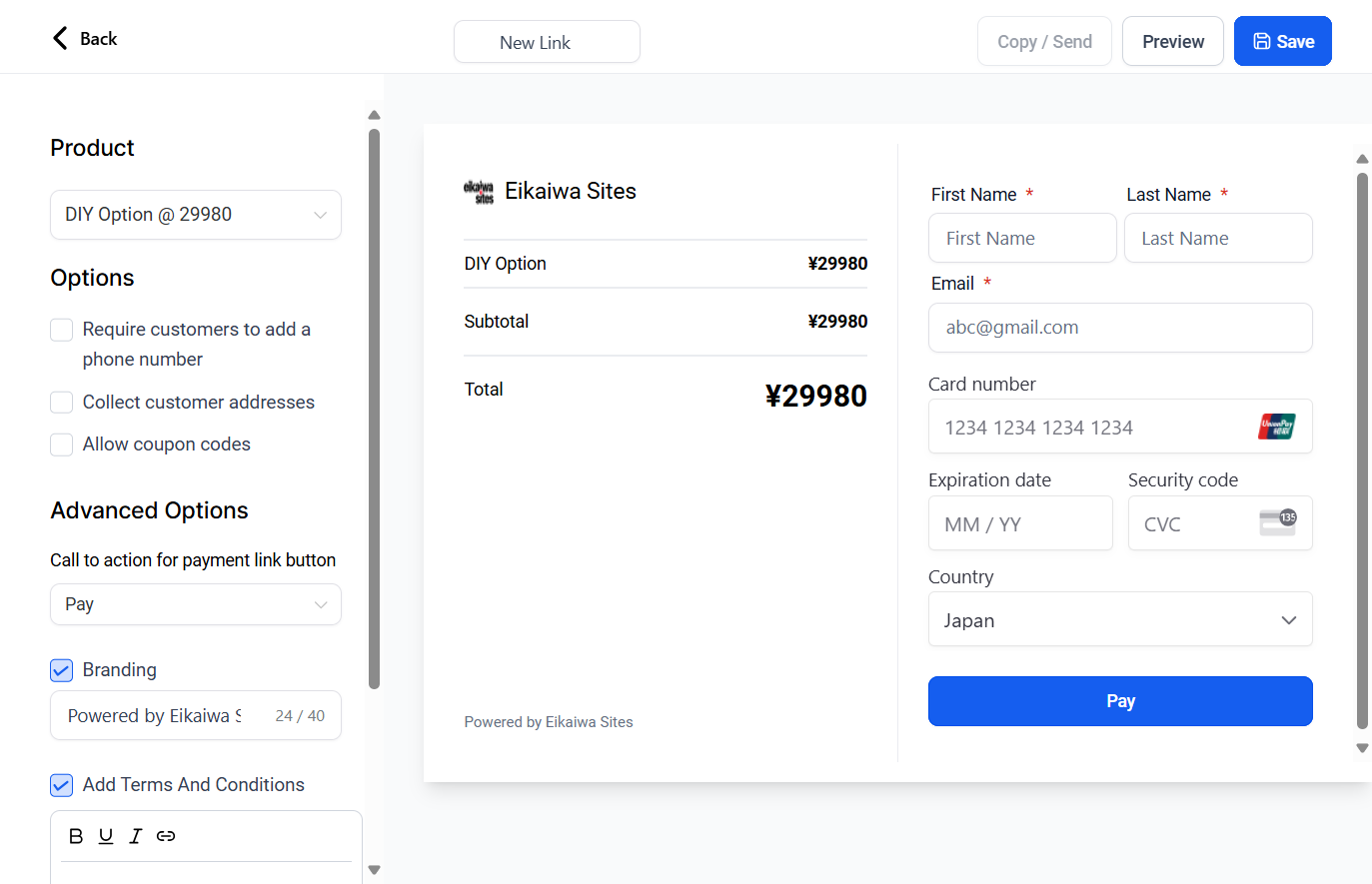Open the call to action Pay dropdown

point(196,604)
